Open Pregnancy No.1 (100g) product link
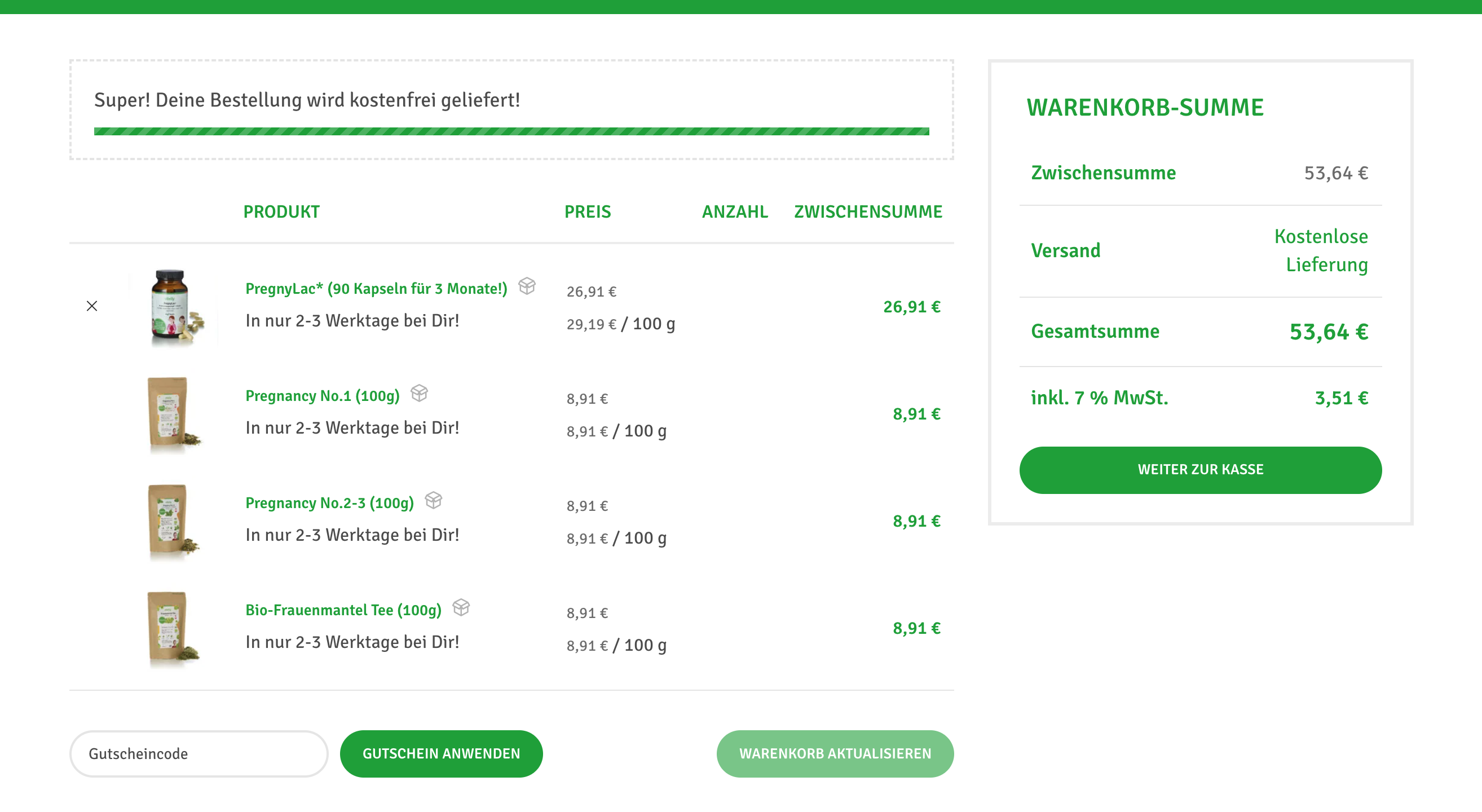Viewport: 1482px width, 812px height. click(x=322, y=396)
